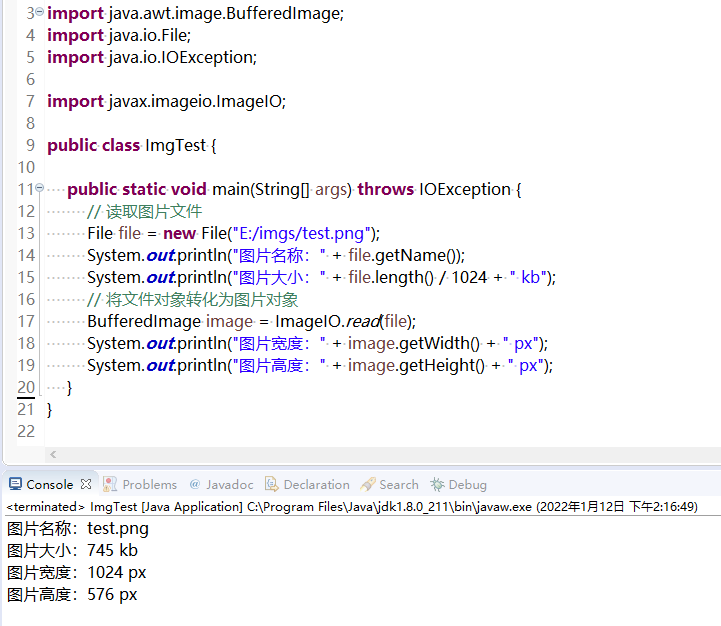Click the 读取图片文件 comment

point(145,212)
